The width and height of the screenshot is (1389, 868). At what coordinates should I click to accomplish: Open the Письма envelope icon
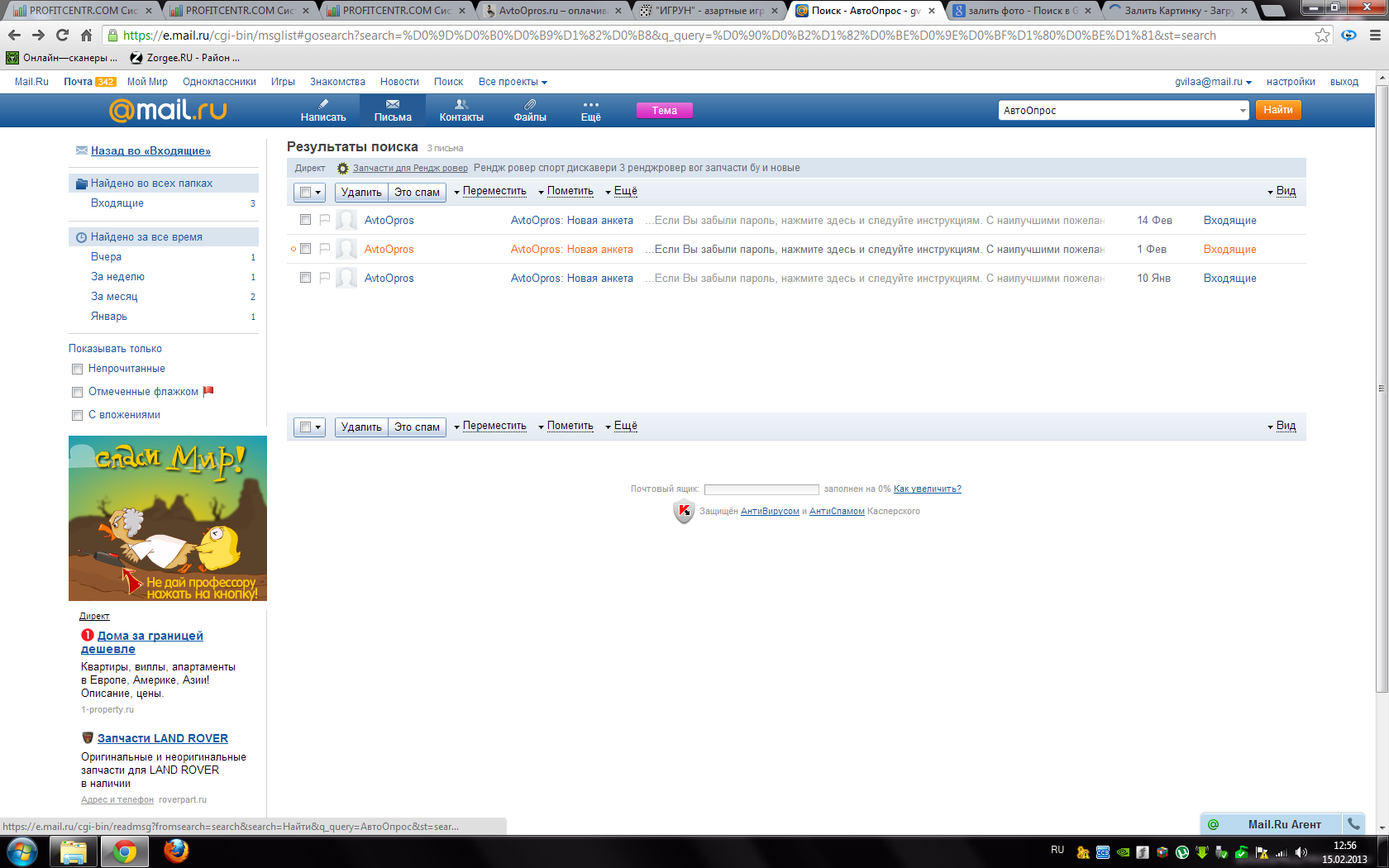pos(393,104)
